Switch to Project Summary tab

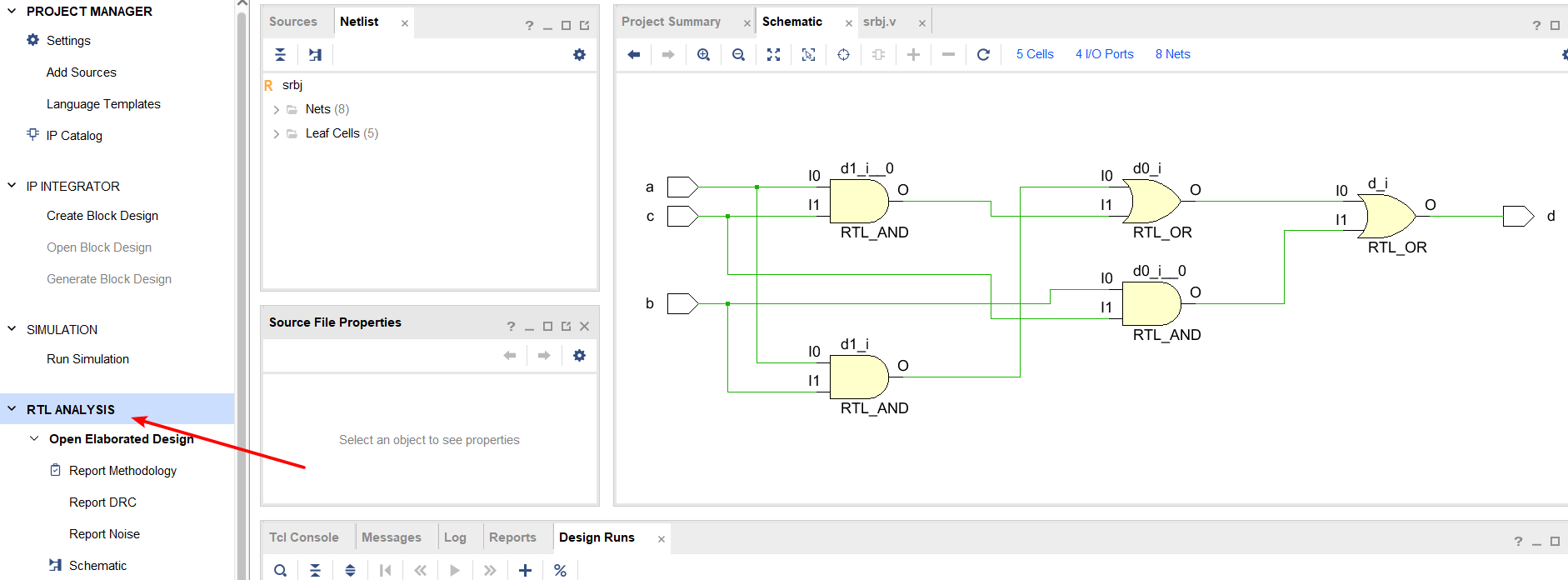click(671, 22)
